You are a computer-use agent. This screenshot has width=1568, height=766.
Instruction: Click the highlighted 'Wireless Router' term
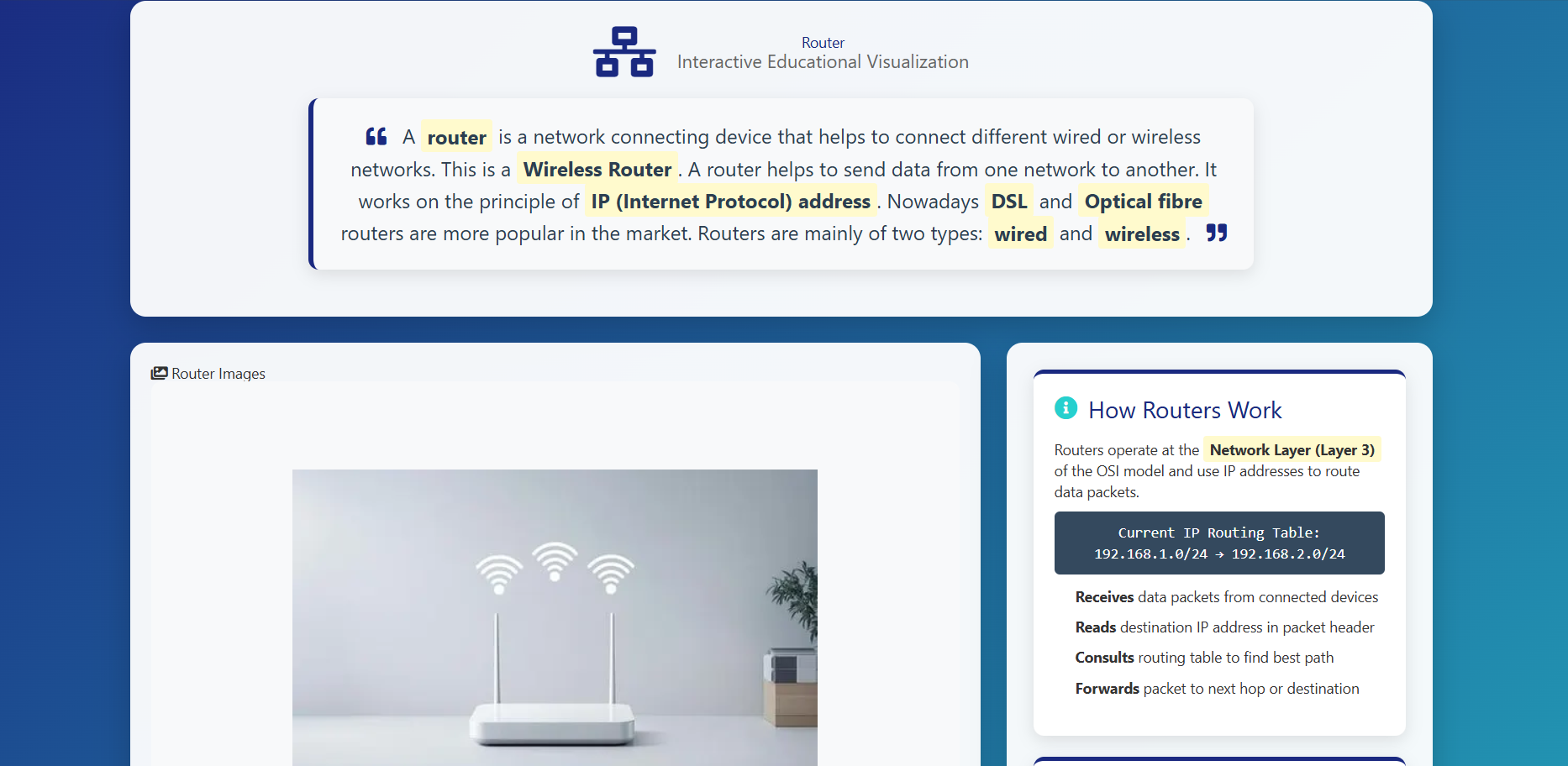coord(597,170)
